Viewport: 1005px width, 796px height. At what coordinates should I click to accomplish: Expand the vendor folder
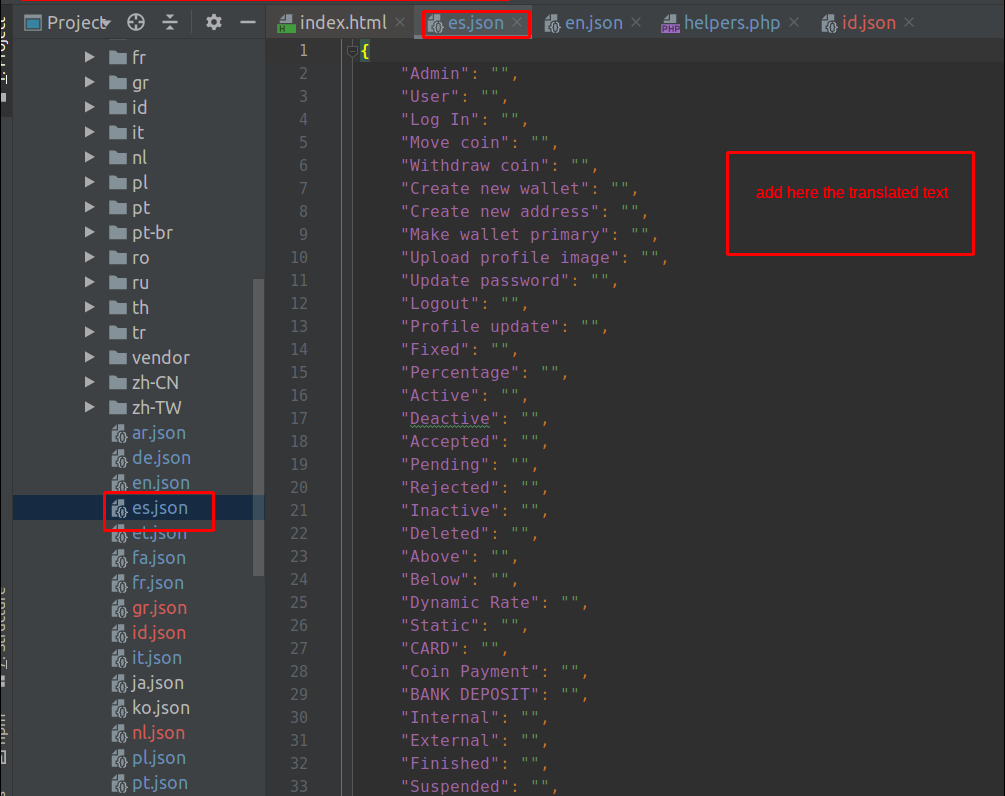tap(90, 358)
